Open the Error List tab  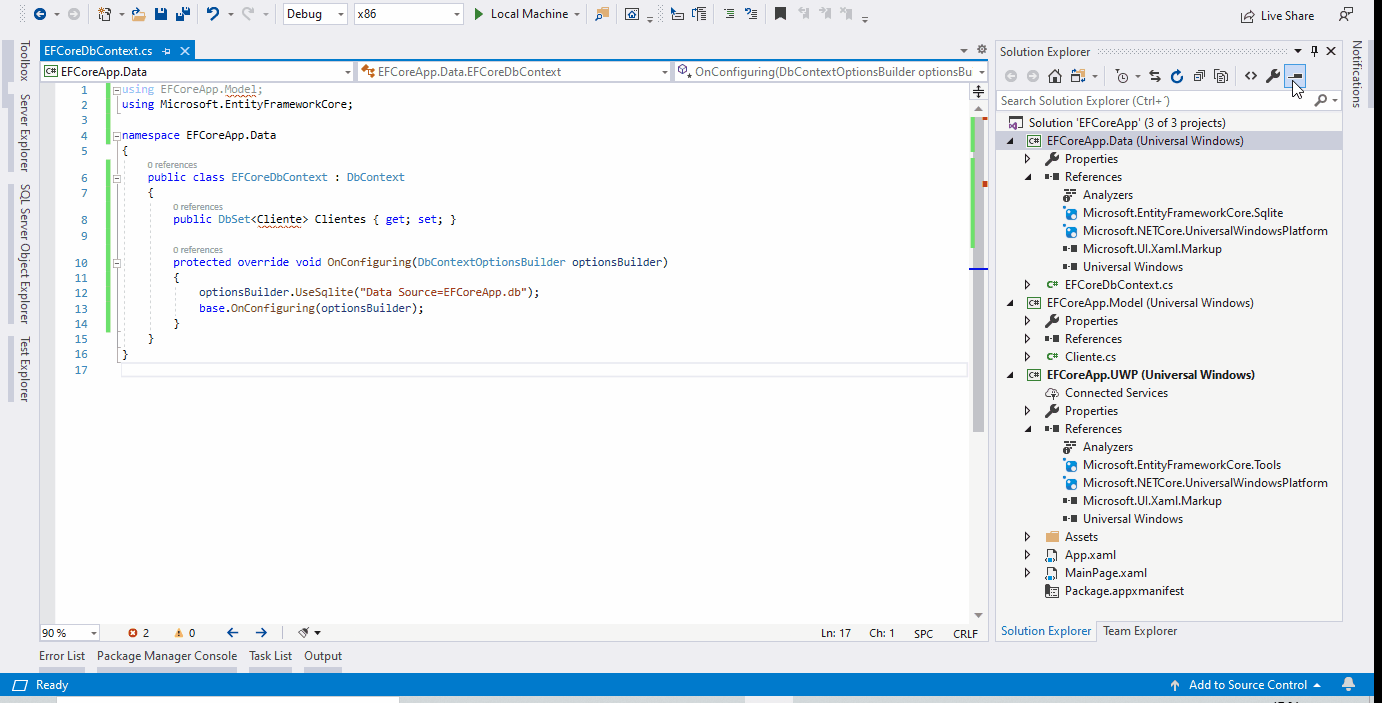click(62, 657)
